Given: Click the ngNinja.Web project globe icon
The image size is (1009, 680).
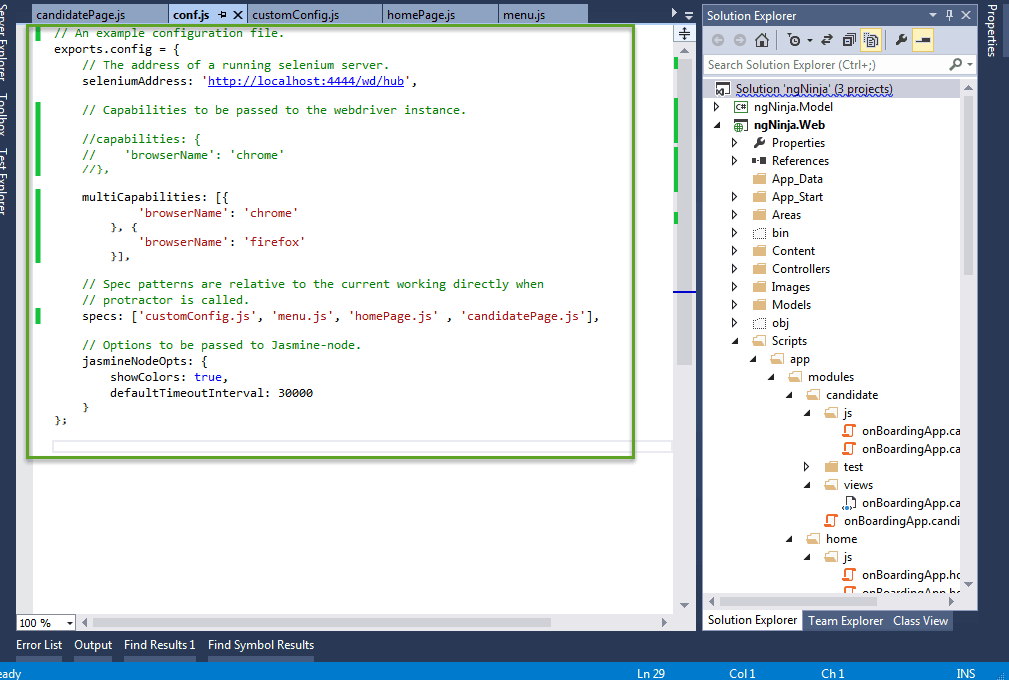Looking at the screenshot, I should pyautogui.click(x=741, y=125).
